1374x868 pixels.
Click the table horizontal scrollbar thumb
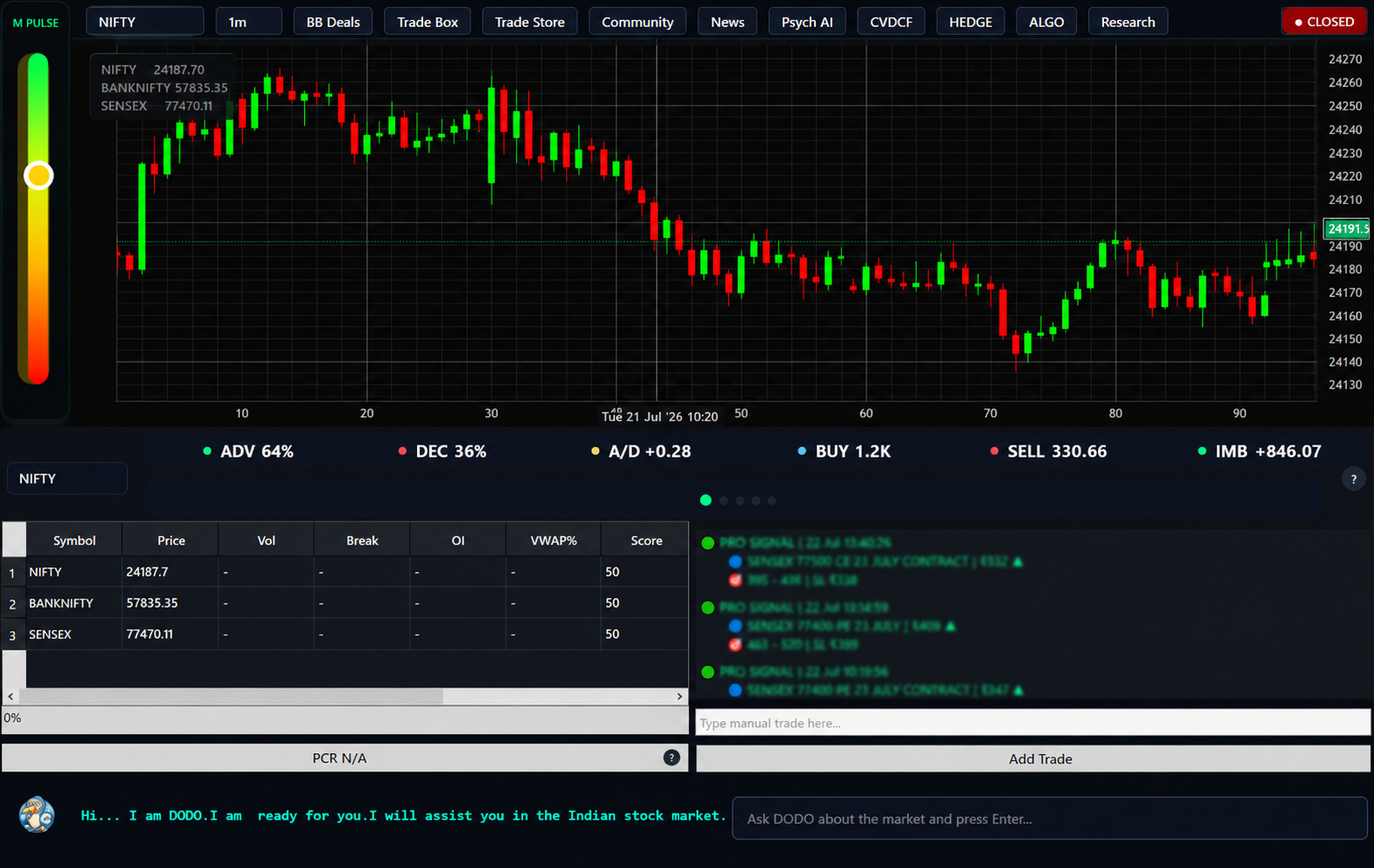(231, 696)
